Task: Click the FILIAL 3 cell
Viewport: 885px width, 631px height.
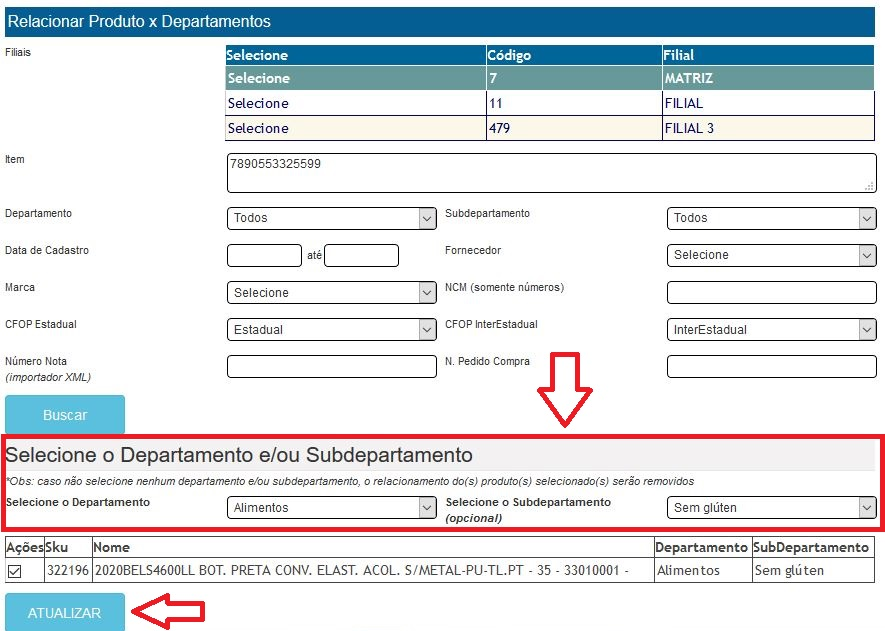Action: (768, 128)
